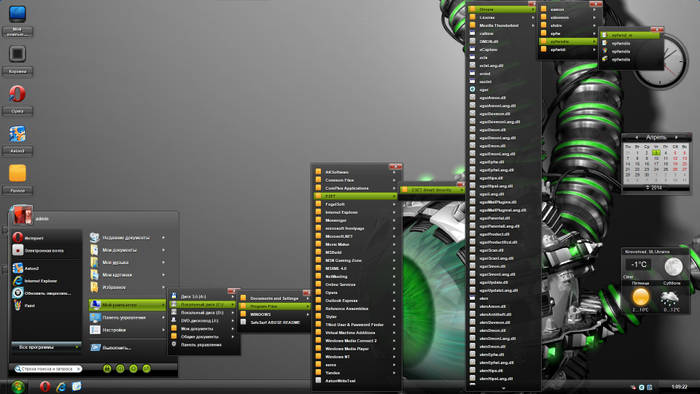Expand the Windows Media Player folder
The image size is (700, 394).
(356, 348)
